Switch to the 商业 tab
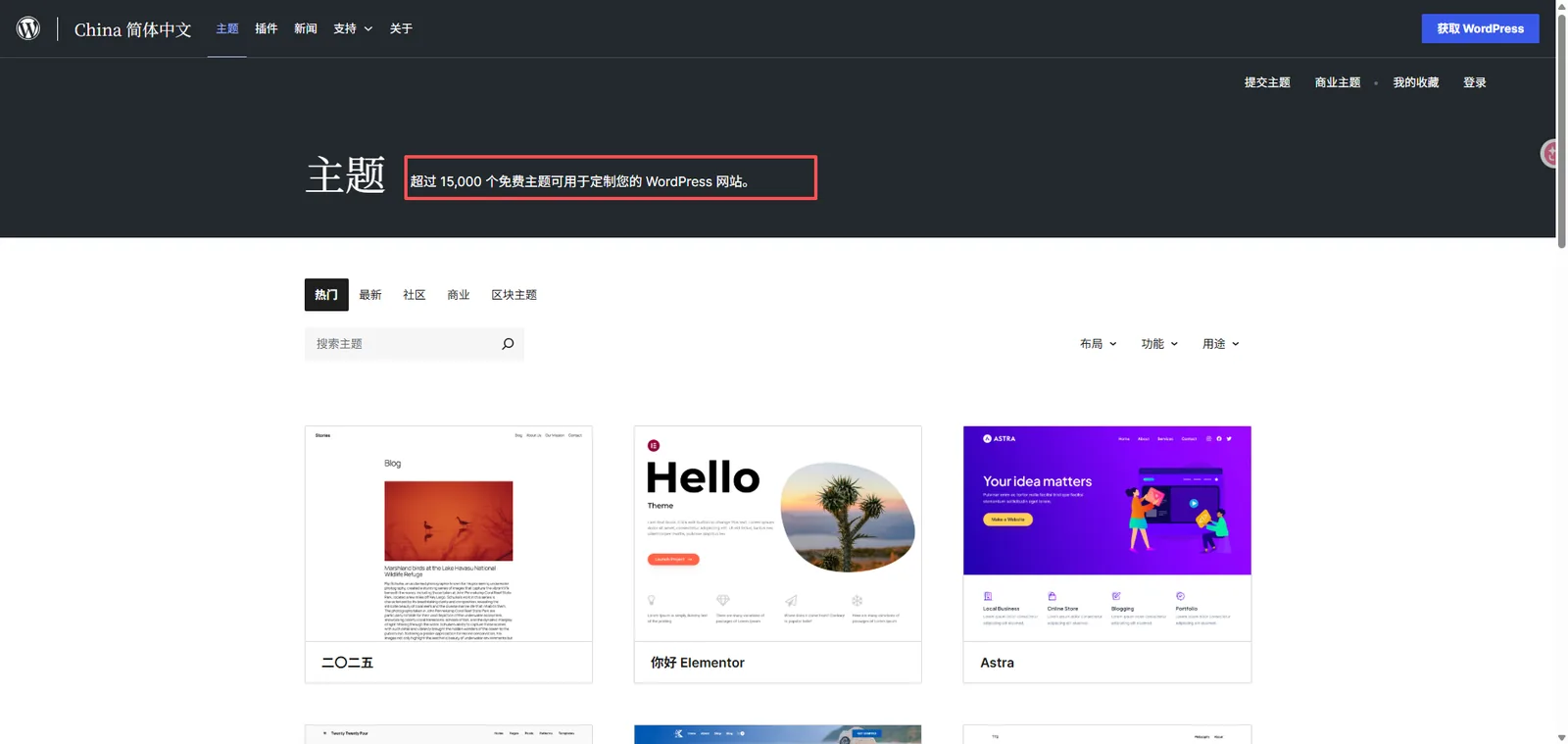The height and width of the screenshot is (744, 1568). point(459,295)
